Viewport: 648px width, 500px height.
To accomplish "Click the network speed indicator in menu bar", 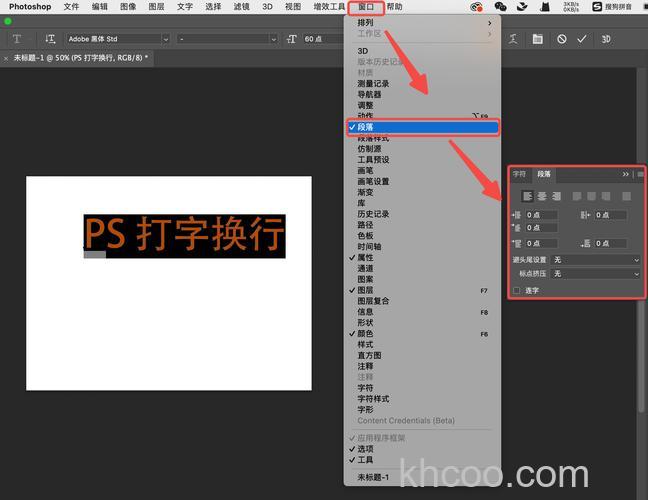I will coord(571,7).
